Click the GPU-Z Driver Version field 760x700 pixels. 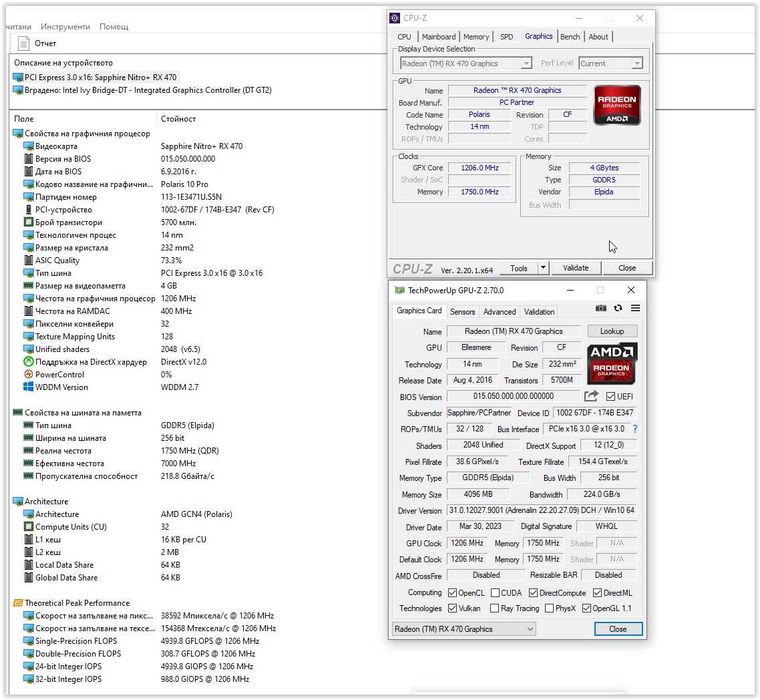point(542,510)
